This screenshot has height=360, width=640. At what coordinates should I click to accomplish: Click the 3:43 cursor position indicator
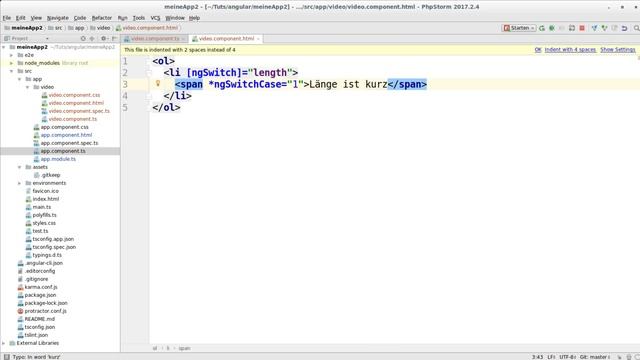(x=537, y=357)
